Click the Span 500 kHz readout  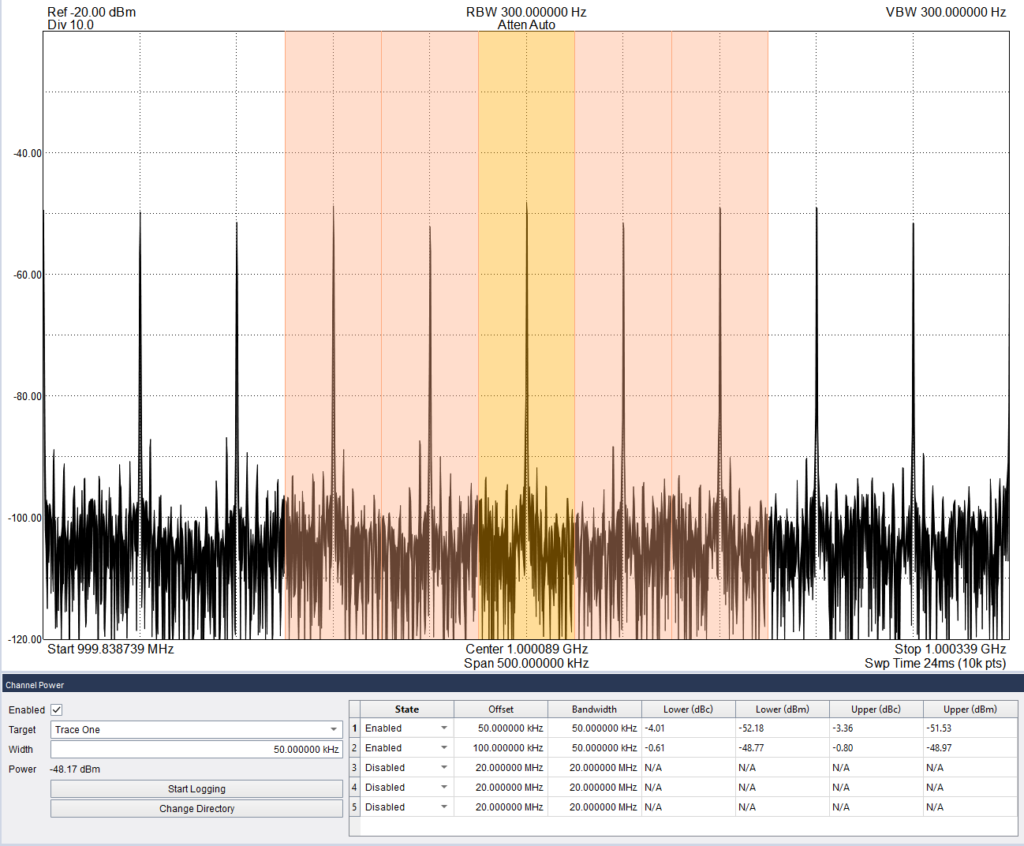coord(527,663)
